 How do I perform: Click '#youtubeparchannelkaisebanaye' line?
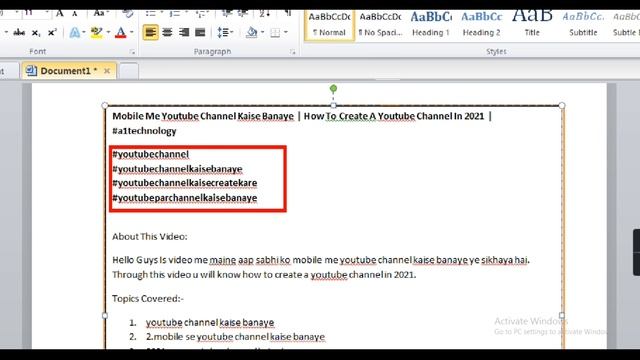184,198
